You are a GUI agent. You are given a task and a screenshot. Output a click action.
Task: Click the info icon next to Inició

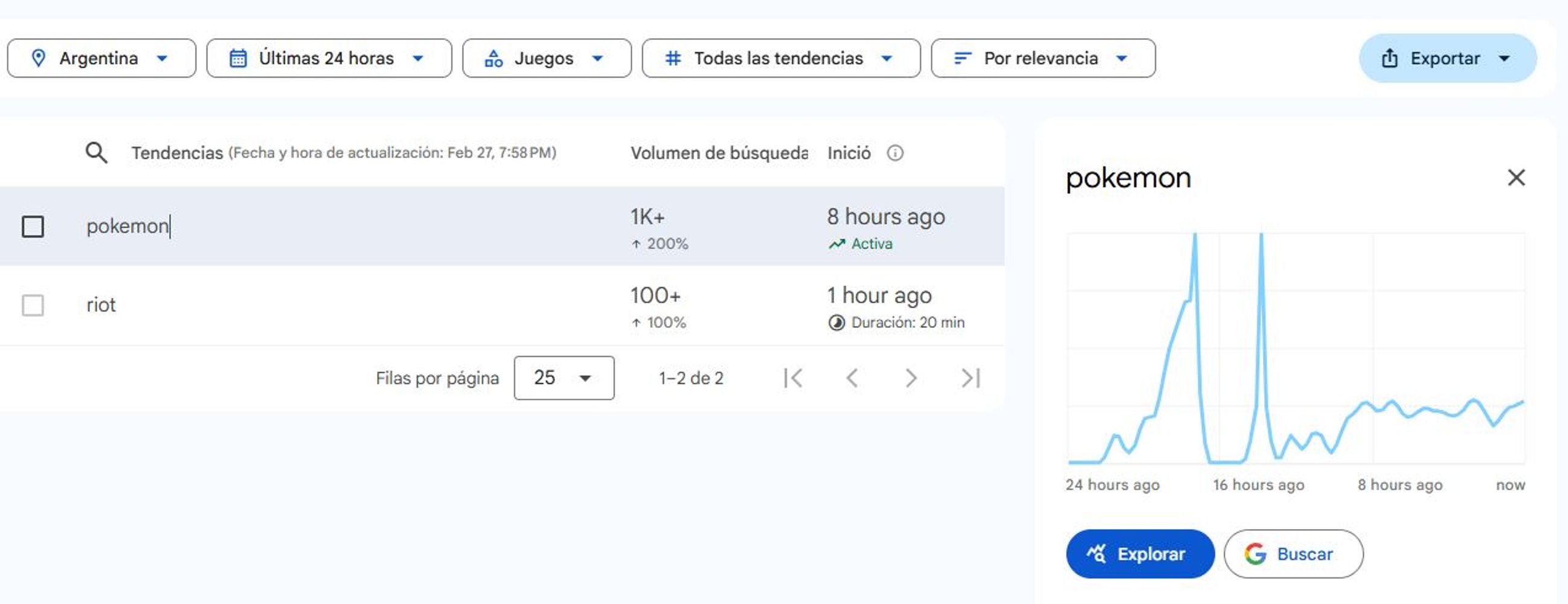click(x=895, y=153)
